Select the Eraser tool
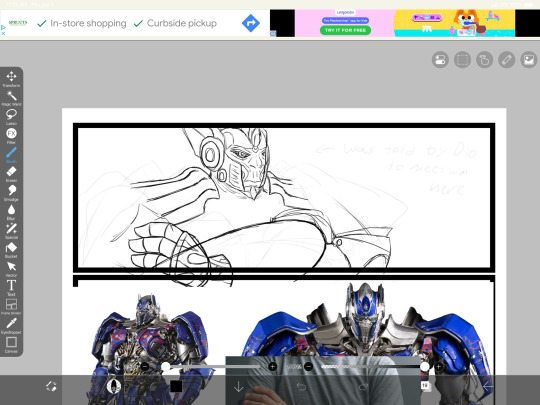This screenshot has height=405, width=540. 11,174
